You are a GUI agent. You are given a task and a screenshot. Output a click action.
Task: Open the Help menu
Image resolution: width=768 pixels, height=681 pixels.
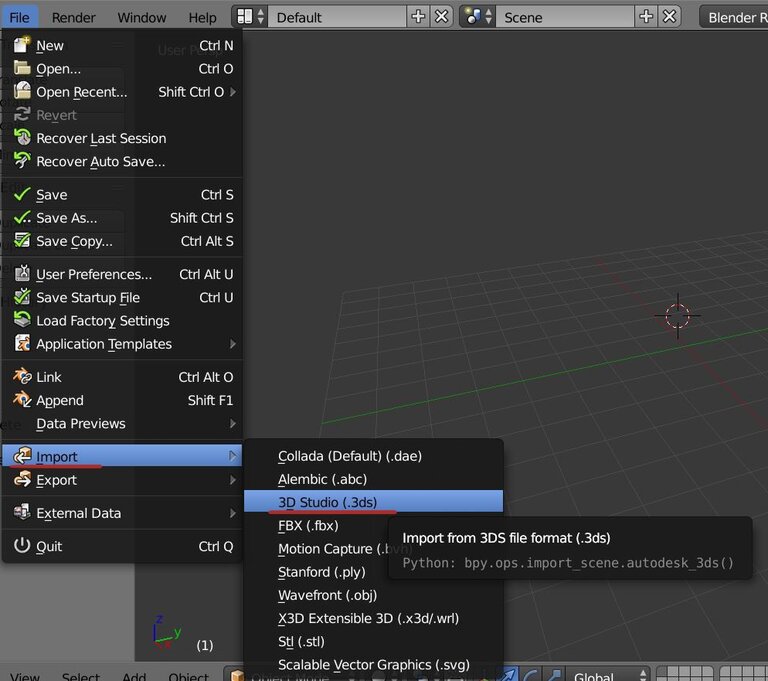tap(202, 18)
